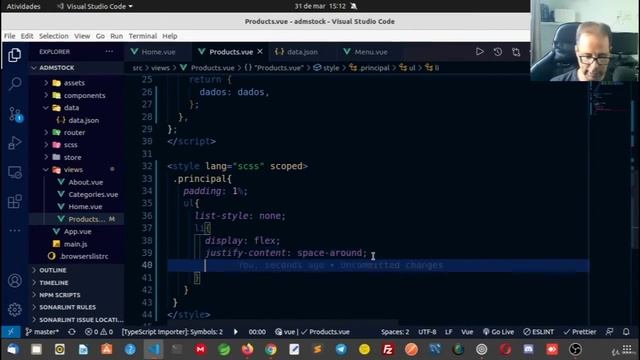Open the Run and Debug view
Image resolution: width=640 pixels, height=360 pixels.
coord(15,143)
